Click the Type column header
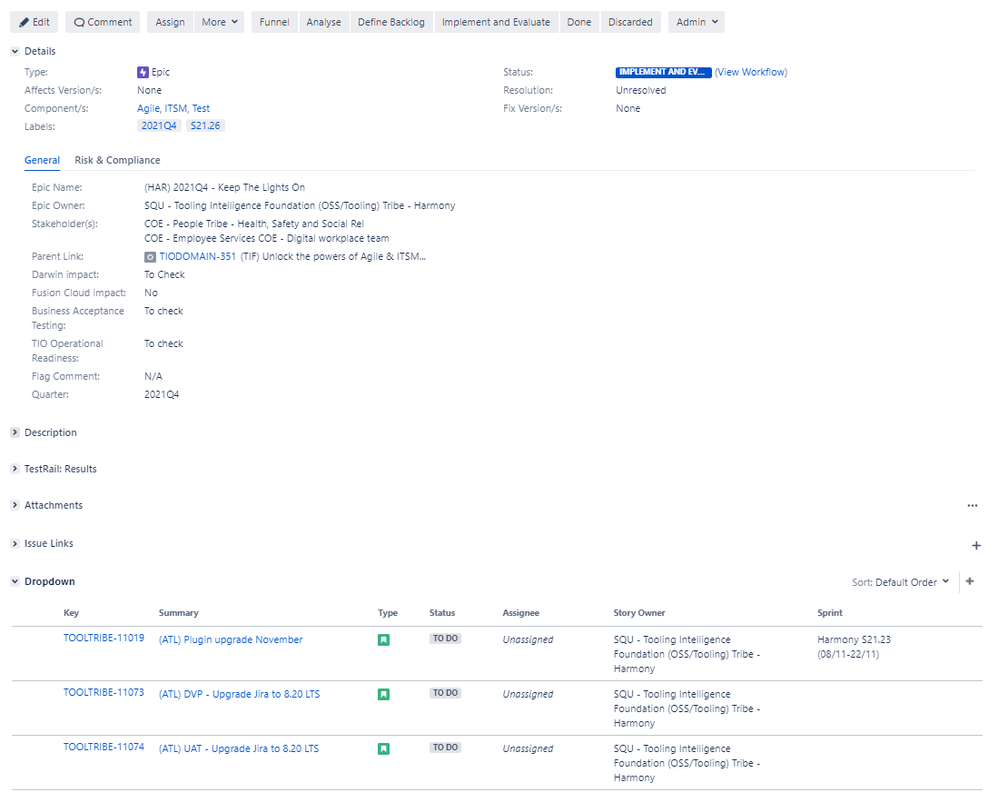 (388, 613)
